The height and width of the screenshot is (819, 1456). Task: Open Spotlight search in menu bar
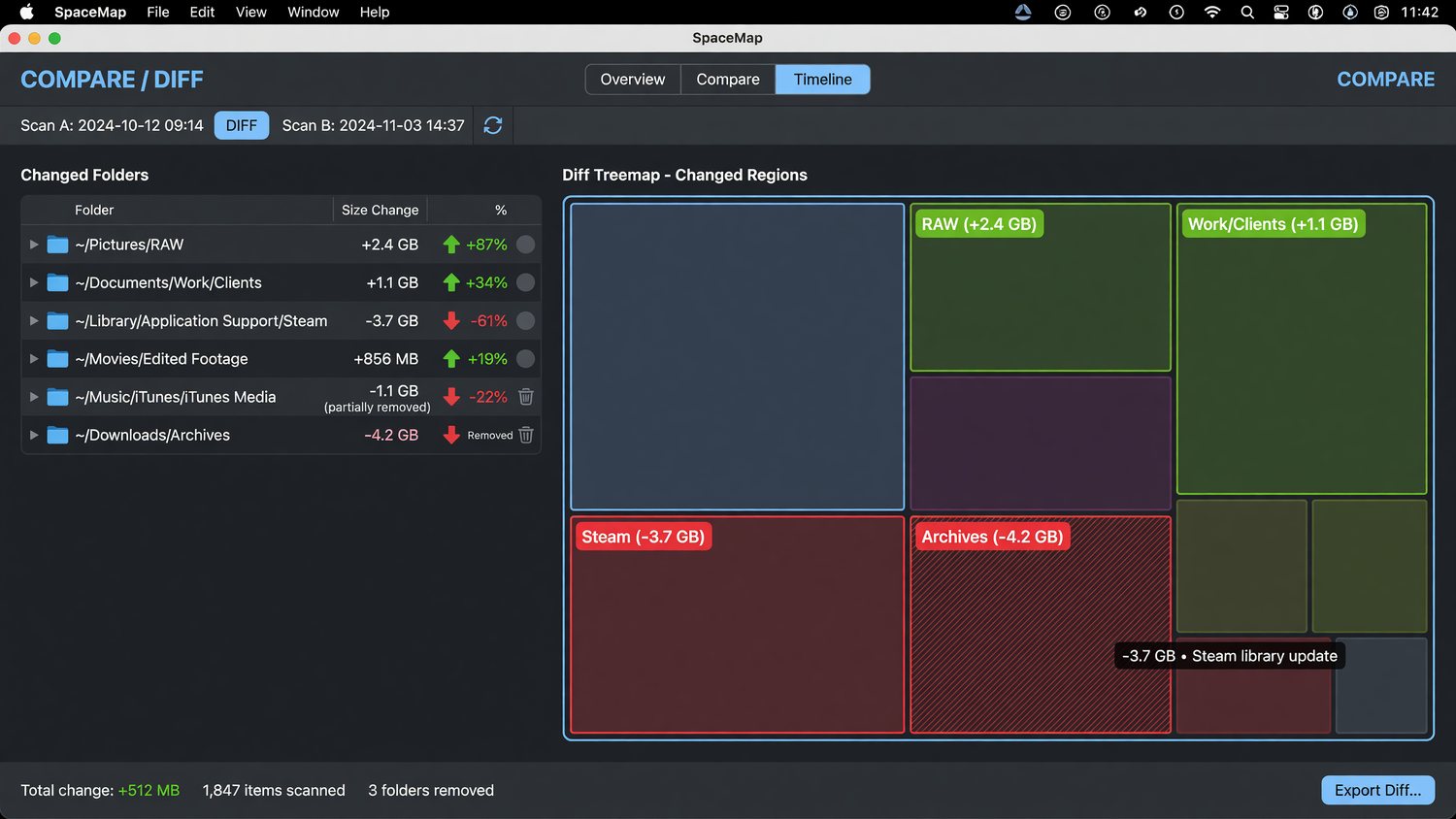(1247, 13)
